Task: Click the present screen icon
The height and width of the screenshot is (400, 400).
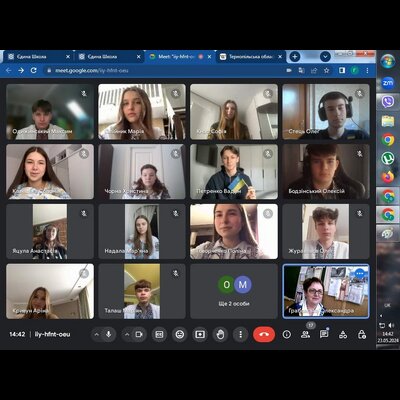Action: click(200, 334)
